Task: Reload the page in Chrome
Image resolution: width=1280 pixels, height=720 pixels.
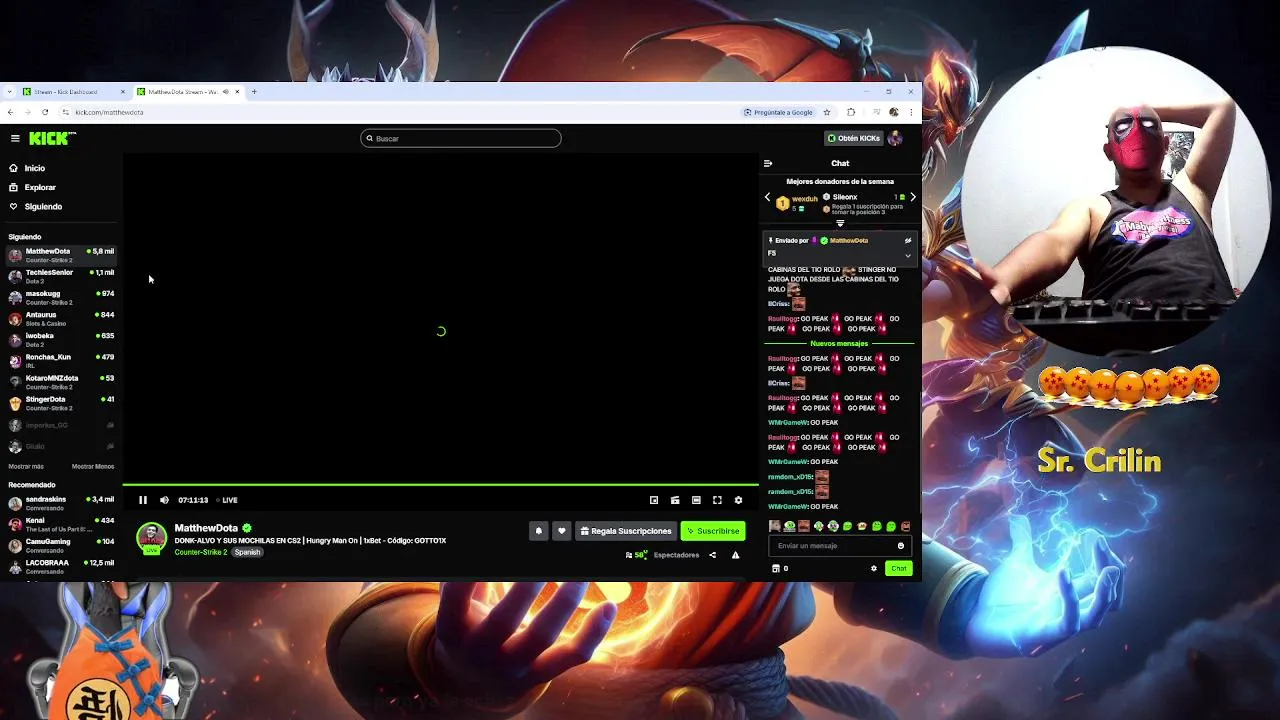Action: [x=45, y=112]
